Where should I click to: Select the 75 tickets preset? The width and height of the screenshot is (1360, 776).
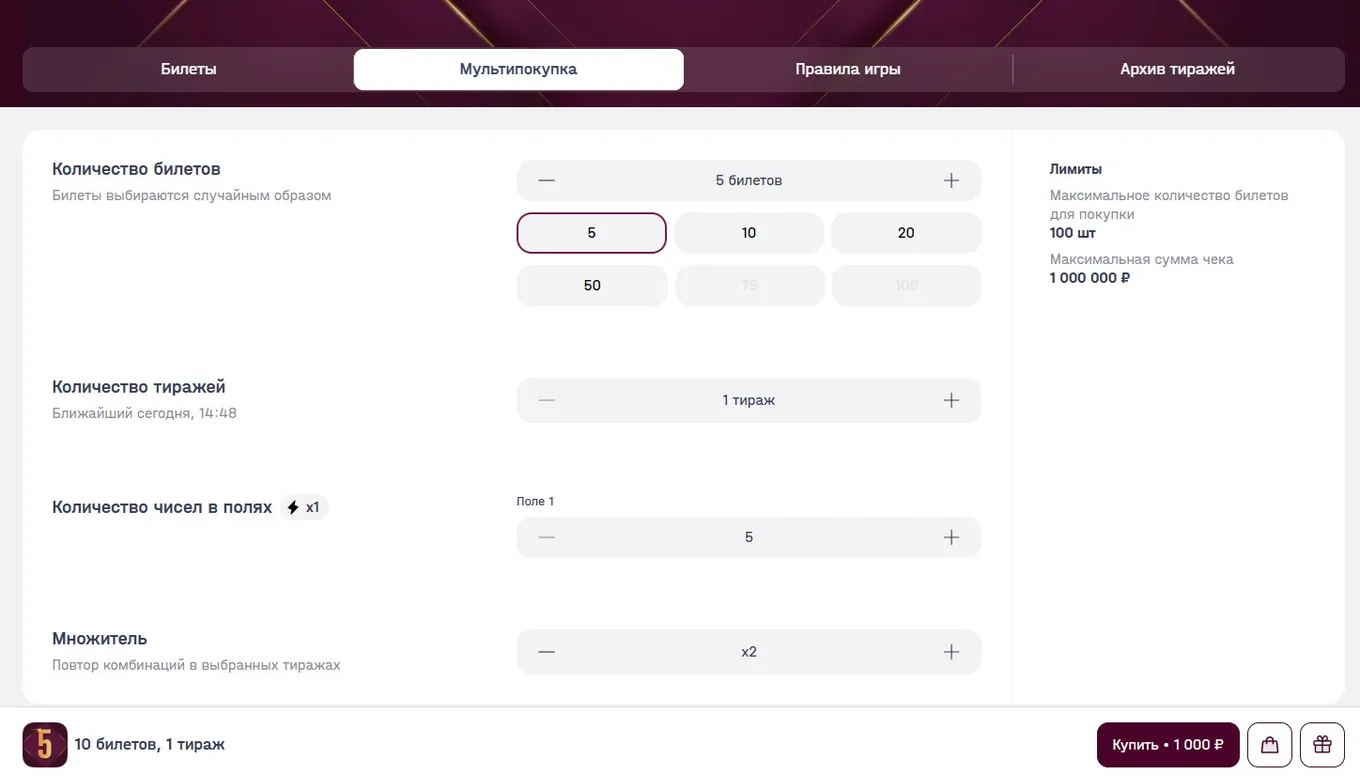click(x=749, y=286)
